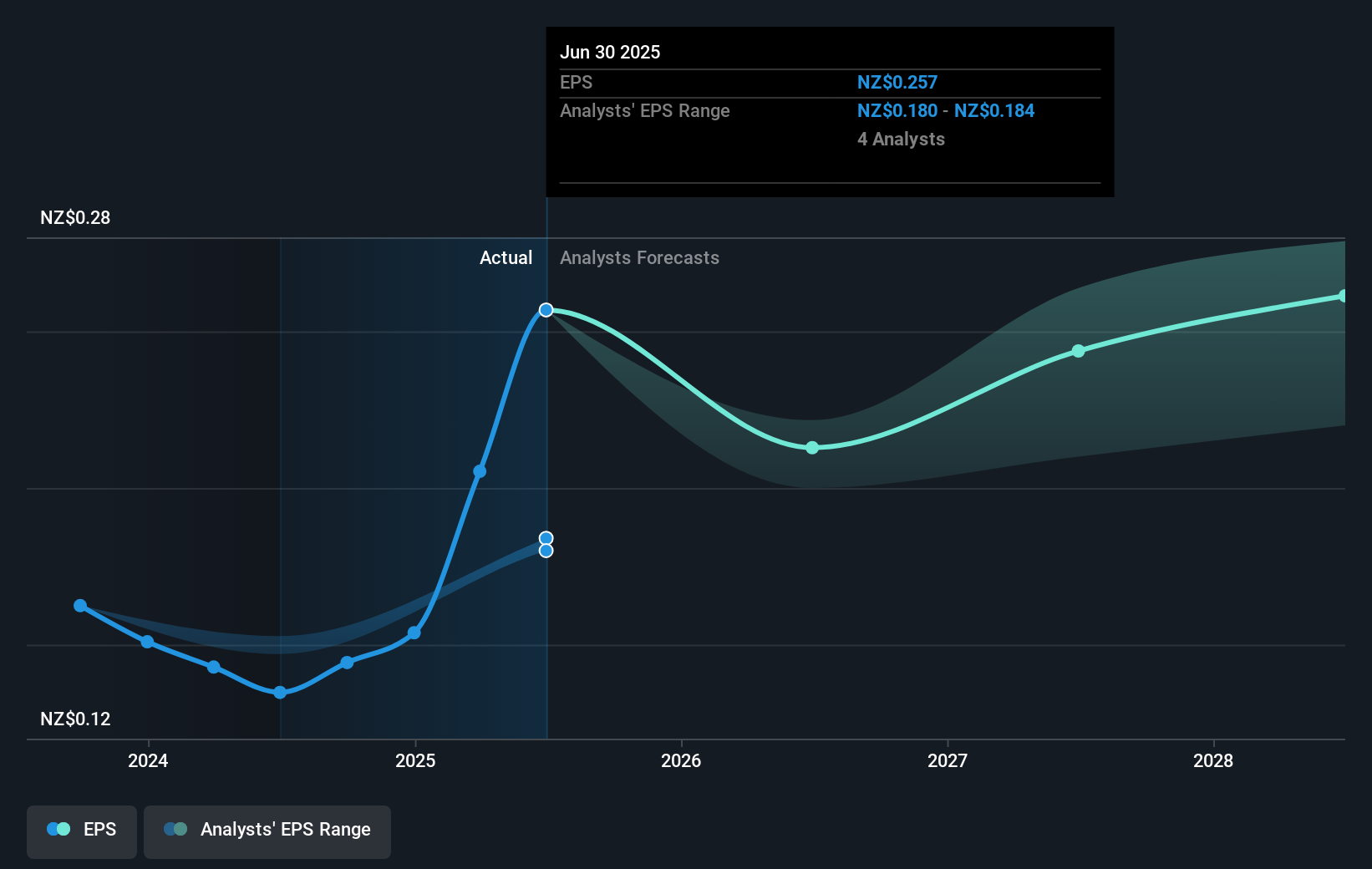
Task: Click the earliest 2023 EPS data point
Action: (79, 606)
